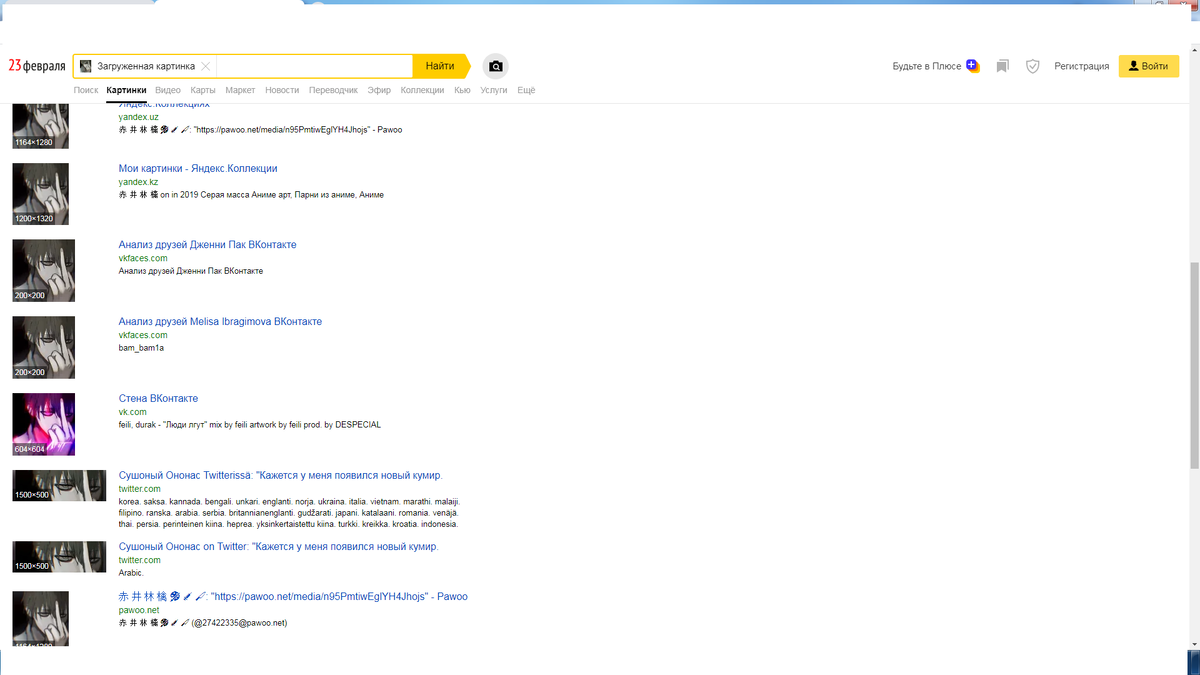Open the Регистрация link
This screenshot has height=675, width=1200.
tap(1081, 66)
